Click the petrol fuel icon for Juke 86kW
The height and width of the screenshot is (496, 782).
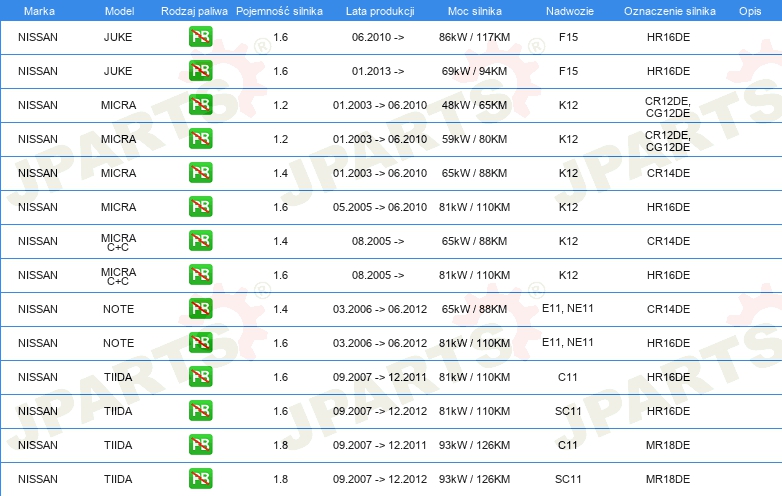tap(200, 37)
